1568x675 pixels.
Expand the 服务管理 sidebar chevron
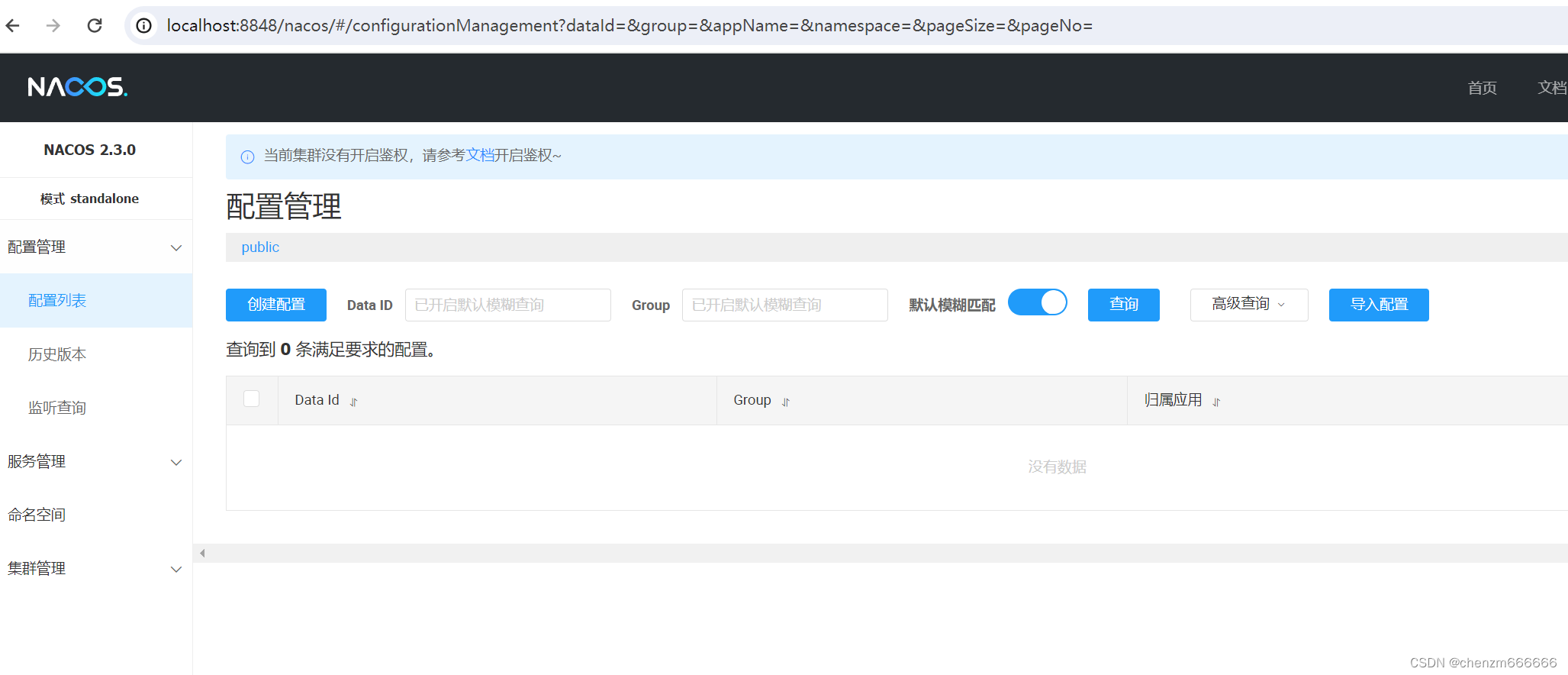tap(176, 462)
